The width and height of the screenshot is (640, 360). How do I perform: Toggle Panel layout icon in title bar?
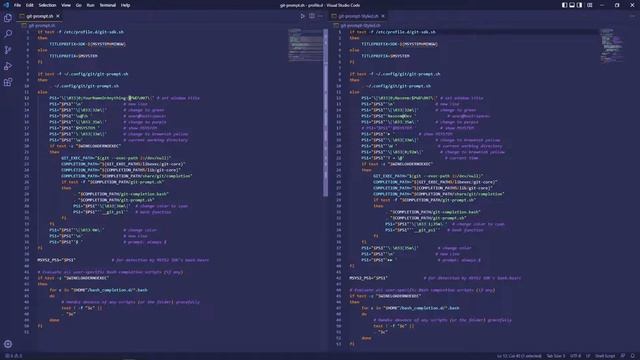click(x=572, y=5)
